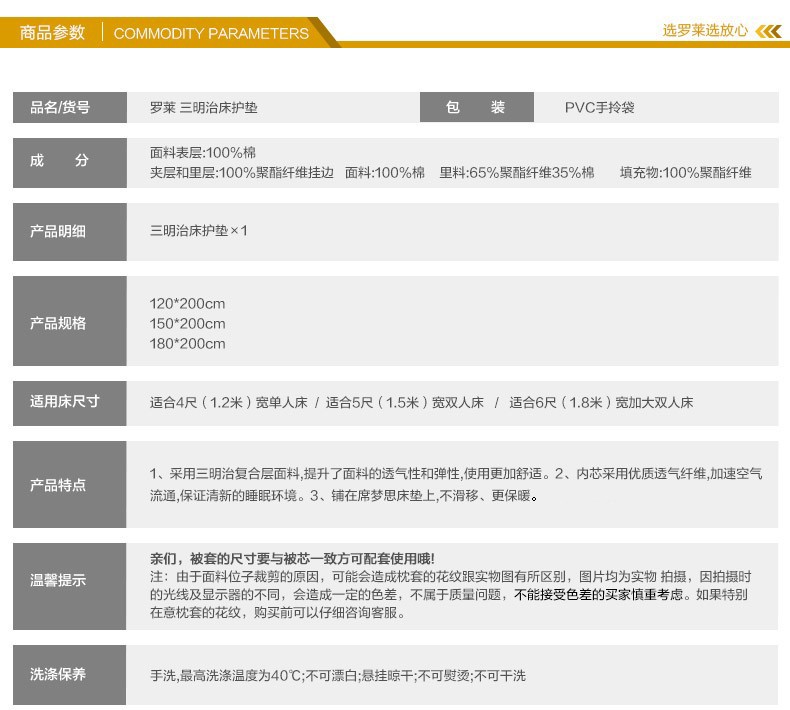Select the '适用床尺寸' label cell
Image resolution: width=790 pixels, height=710 pixels.
[x=70, y=403]
